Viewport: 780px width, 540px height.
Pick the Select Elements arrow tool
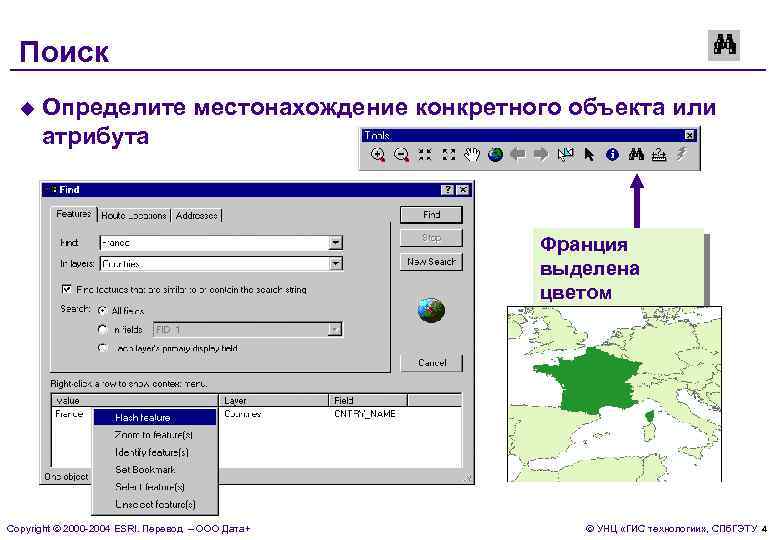(x=589, y=155)
